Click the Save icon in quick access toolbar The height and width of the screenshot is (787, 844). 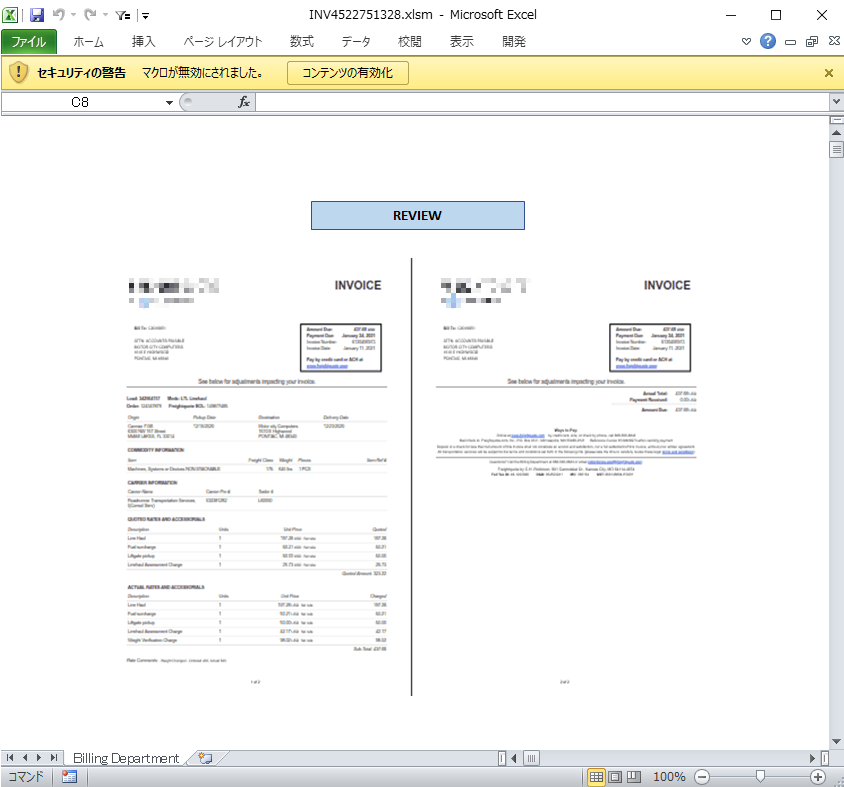37,15
